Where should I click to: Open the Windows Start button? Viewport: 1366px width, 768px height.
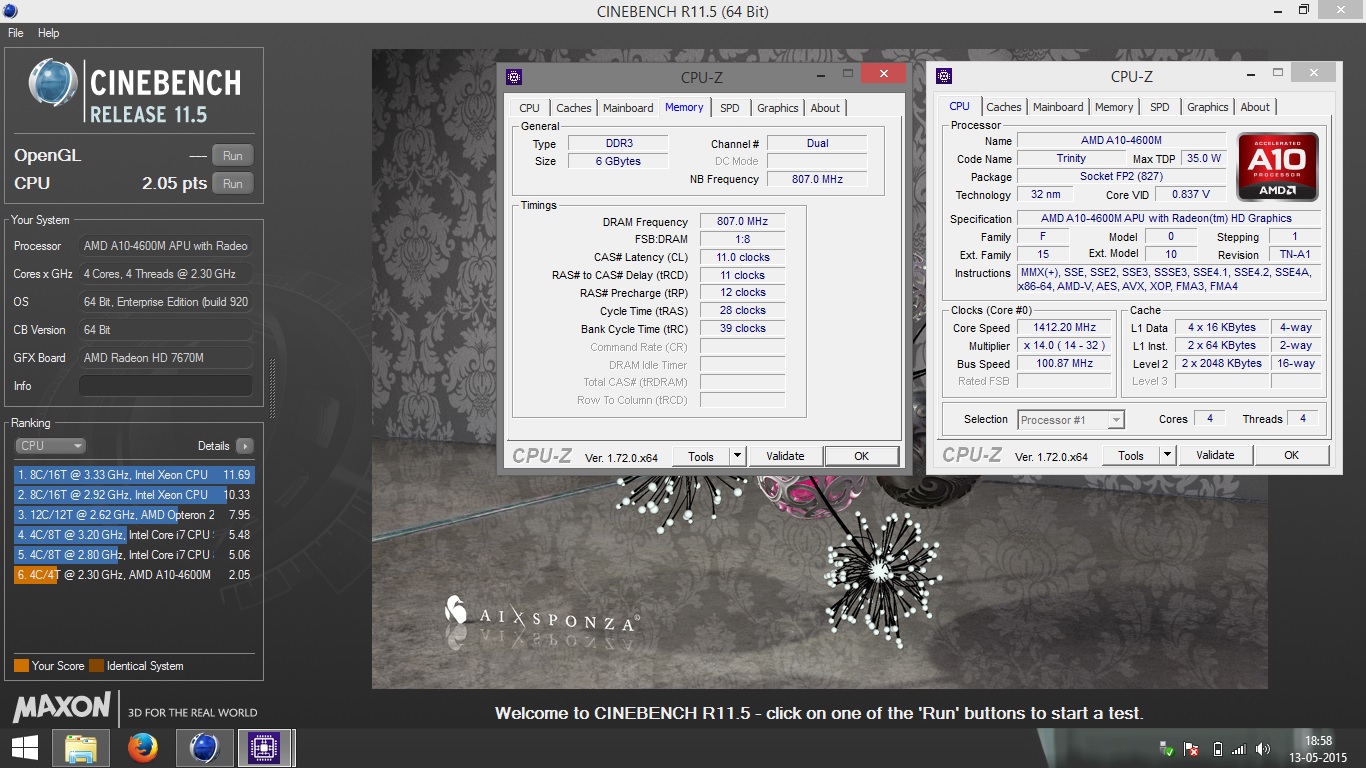click(x=25, y=747)
